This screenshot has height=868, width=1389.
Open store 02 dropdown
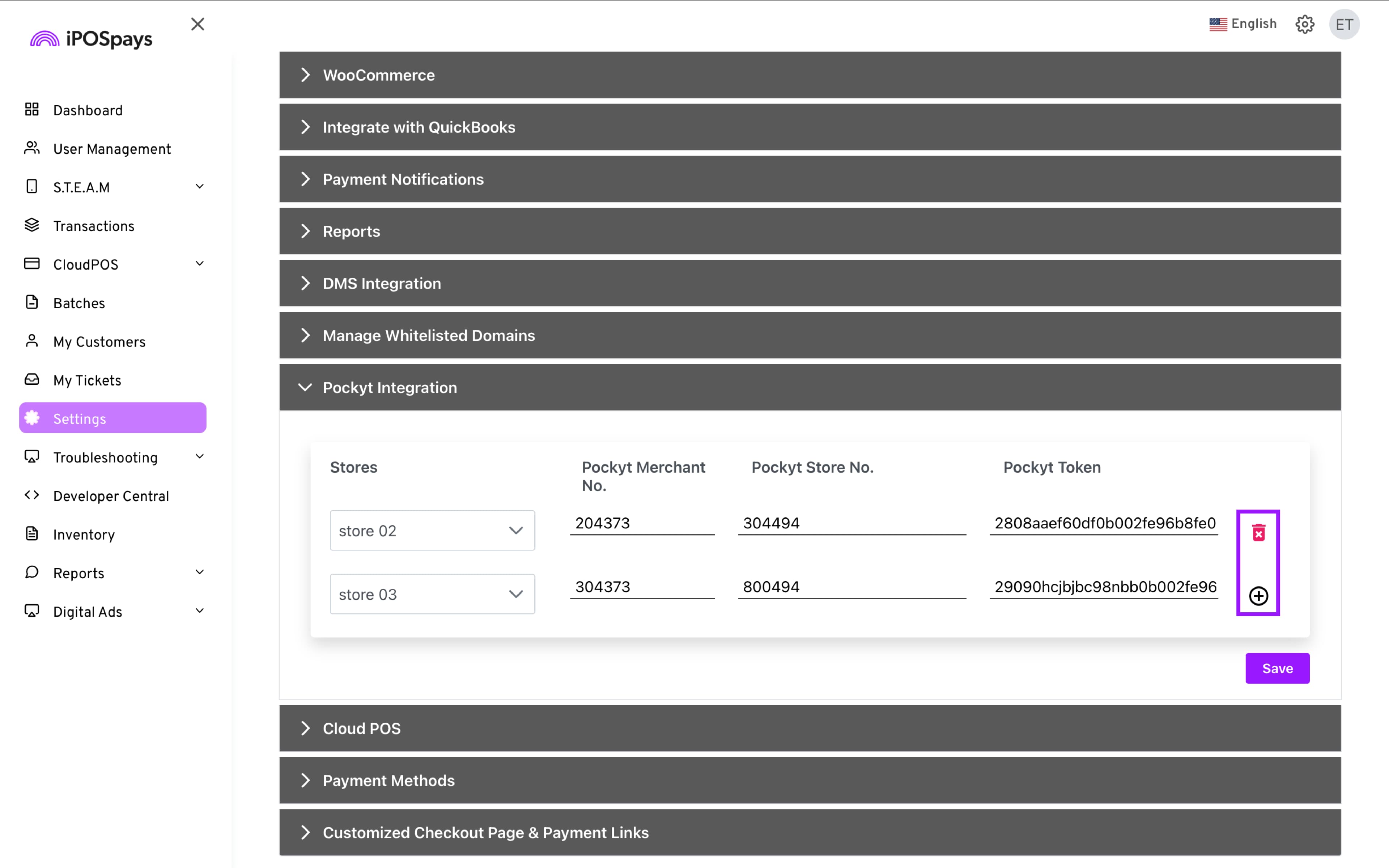coord(432,531)
